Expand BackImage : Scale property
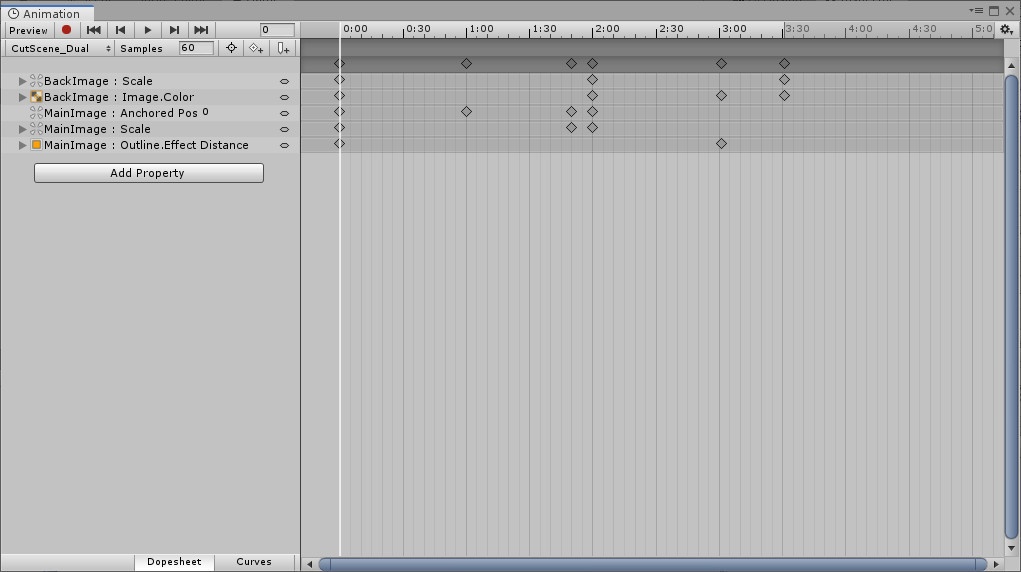The width and height of the screenshot is (1021, 572). (22, 81)
